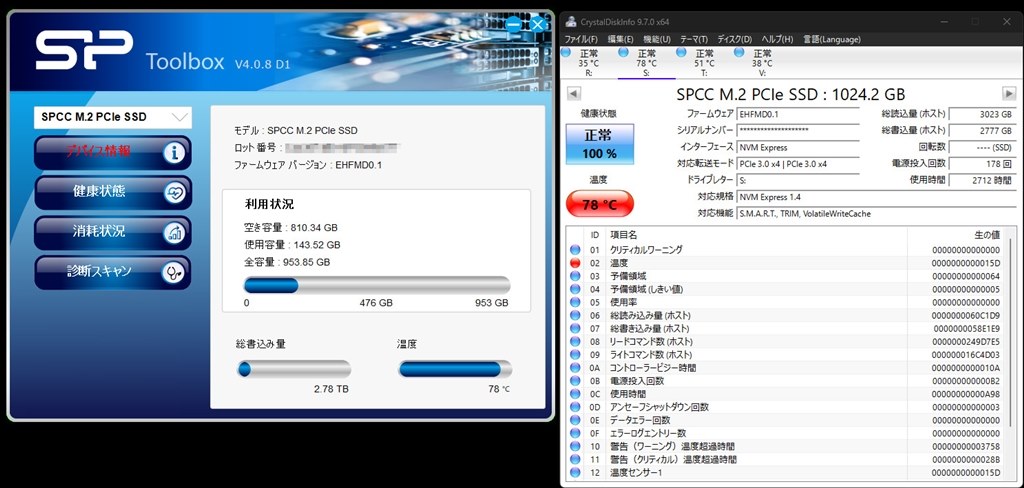Click the status icon for 0B 電源投入回数
The image size is (1024, 488).
tap(575, 380)
